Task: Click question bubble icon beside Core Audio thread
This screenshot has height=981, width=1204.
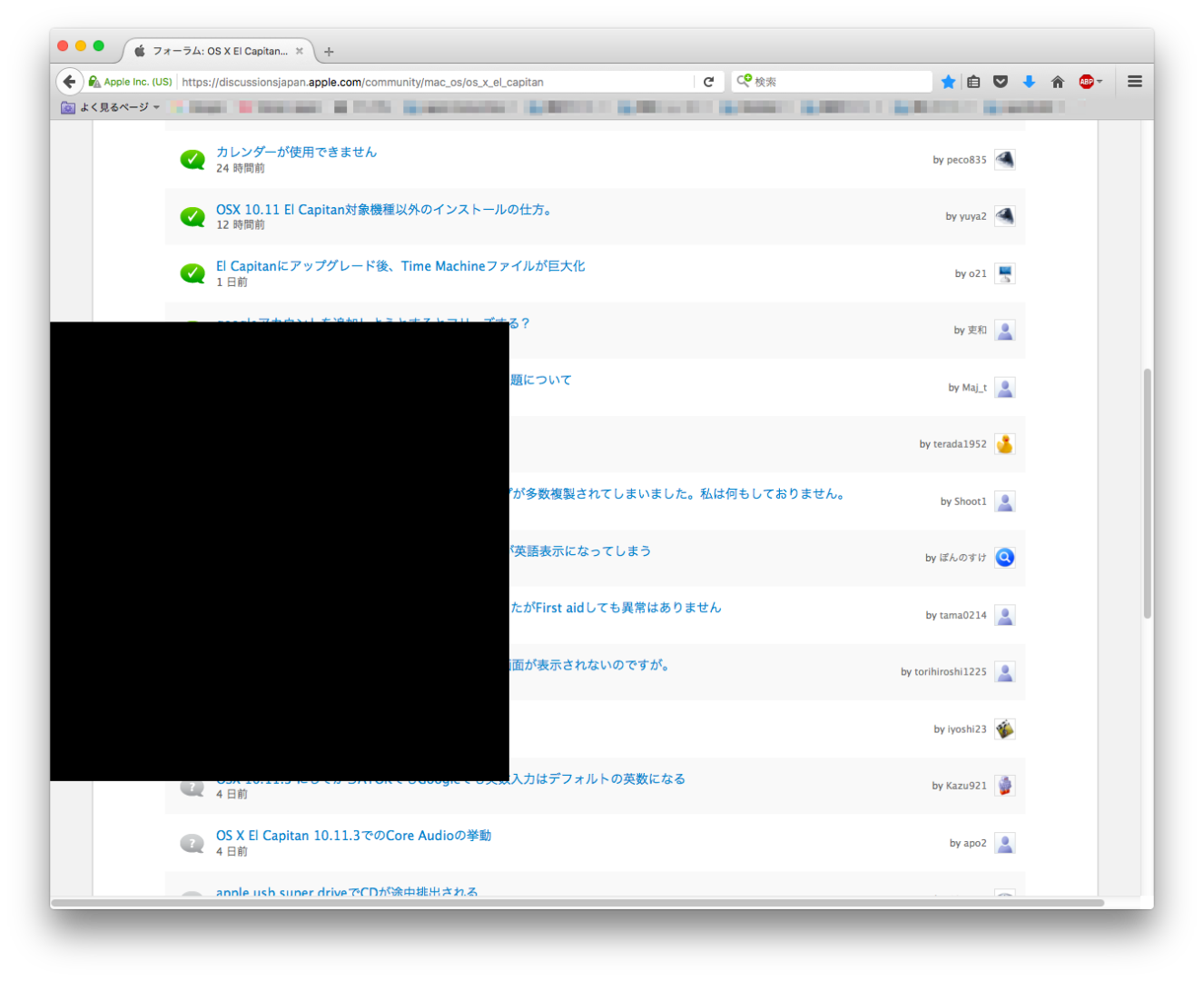Action: click(192, 843)
